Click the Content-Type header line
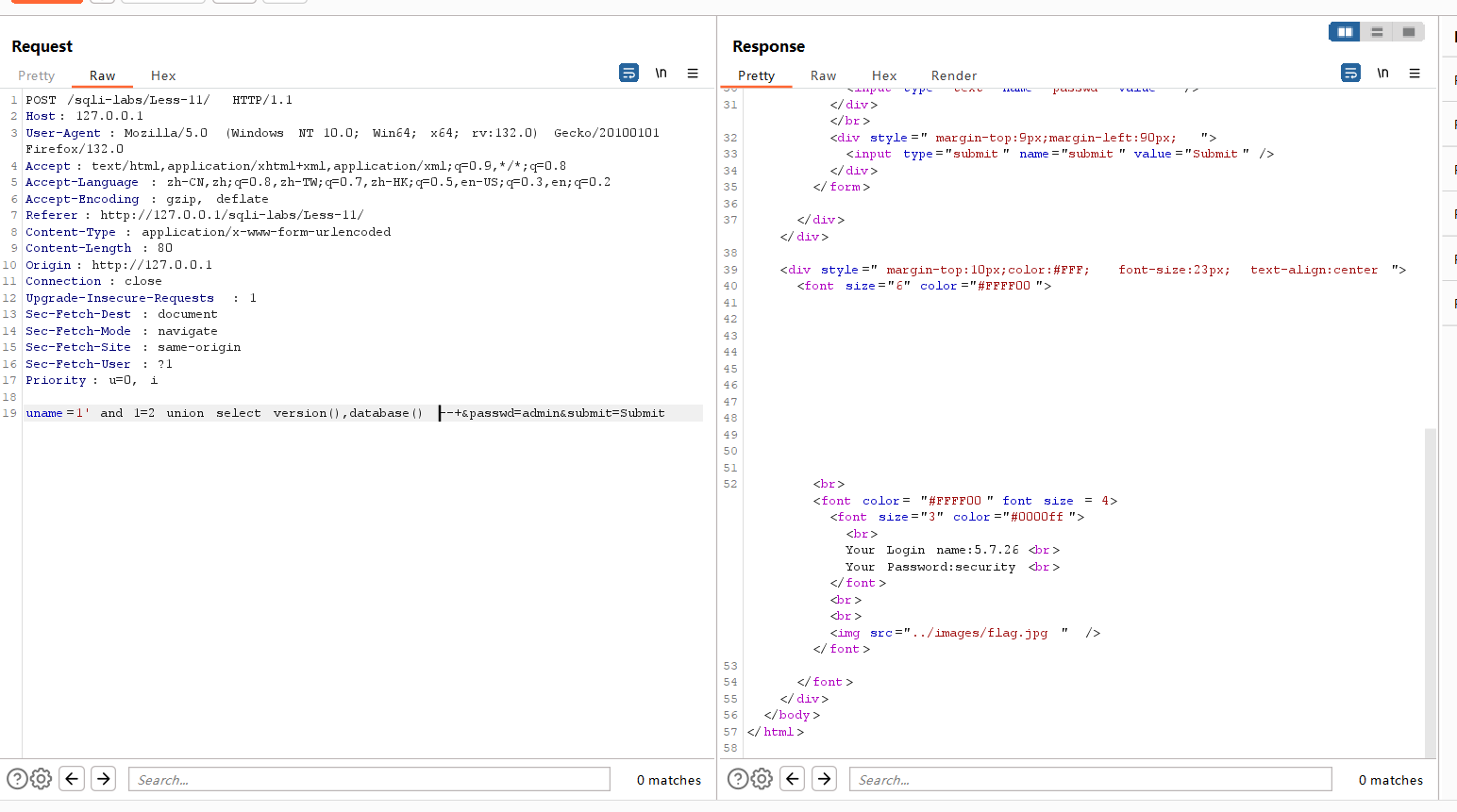The height and width of the screenshot is (812, 1457). pyautogui.click(x=208, y=232)
